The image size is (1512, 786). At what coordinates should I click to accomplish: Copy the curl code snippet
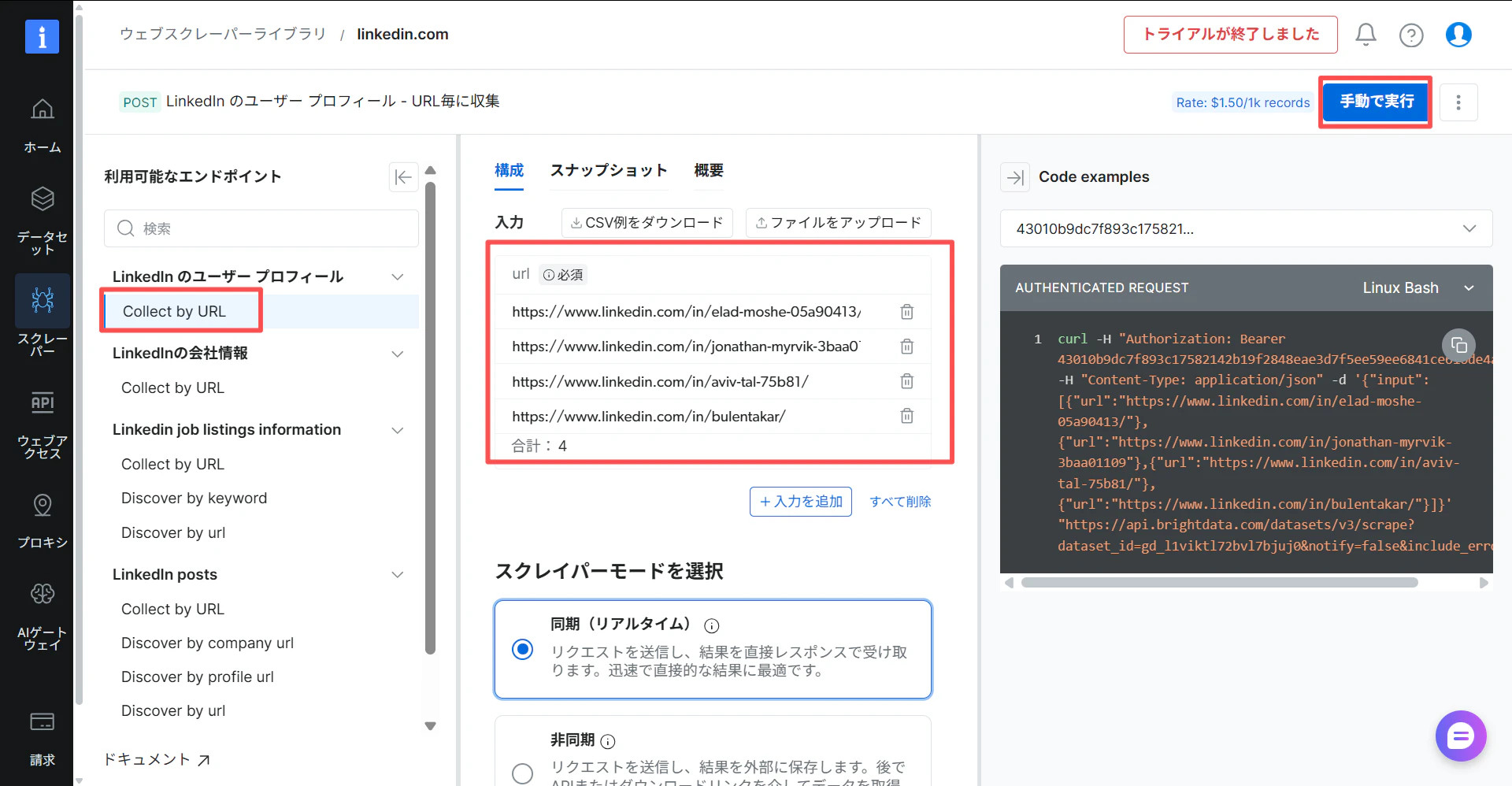pyautogui.click(x=1458, y=345)
